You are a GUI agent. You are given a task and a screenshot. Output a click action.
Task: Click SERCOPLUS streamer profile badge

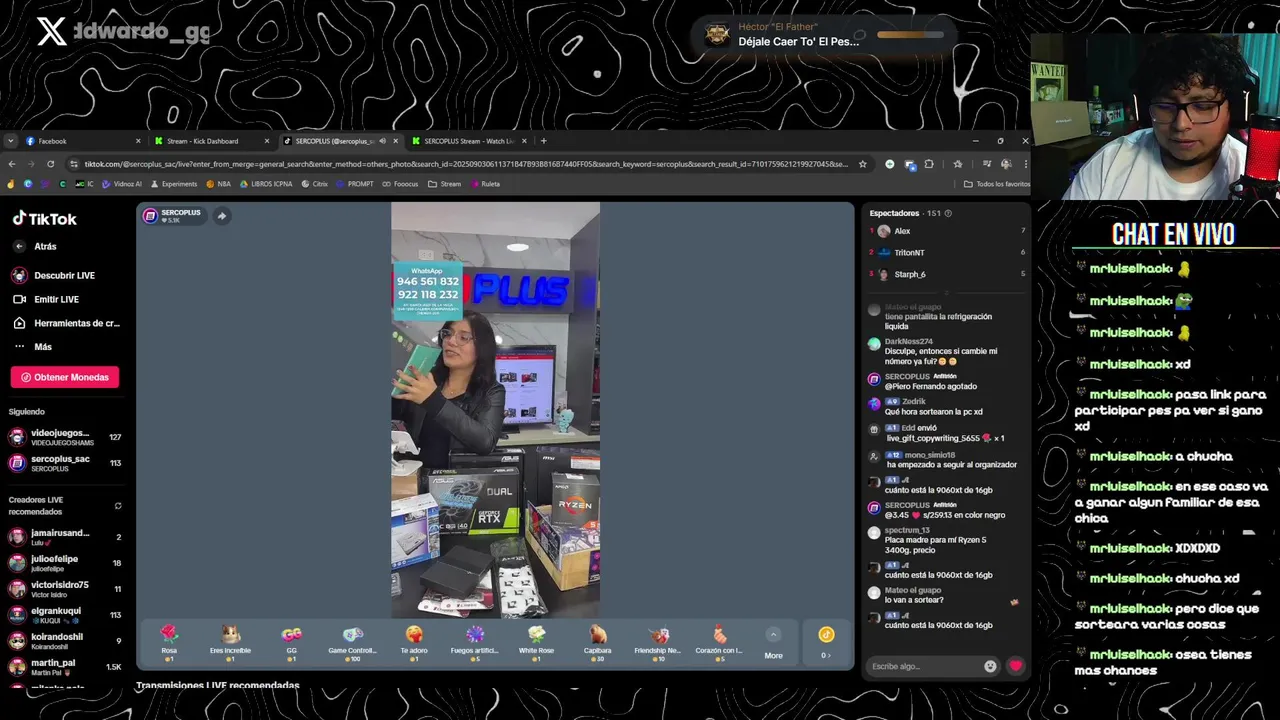point(172,216)
